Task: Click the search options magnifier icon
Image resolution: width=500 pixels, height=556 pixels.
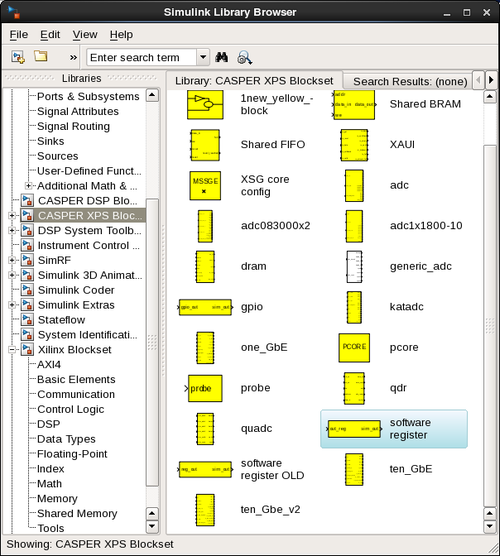Action: coord(245,57)
